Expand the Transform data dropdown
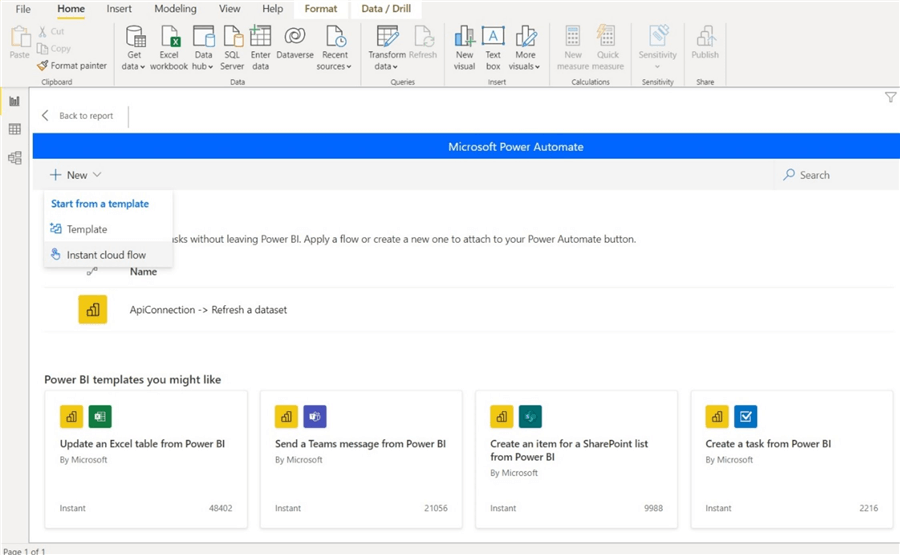 pyautogui.click(x=386, y=66)
